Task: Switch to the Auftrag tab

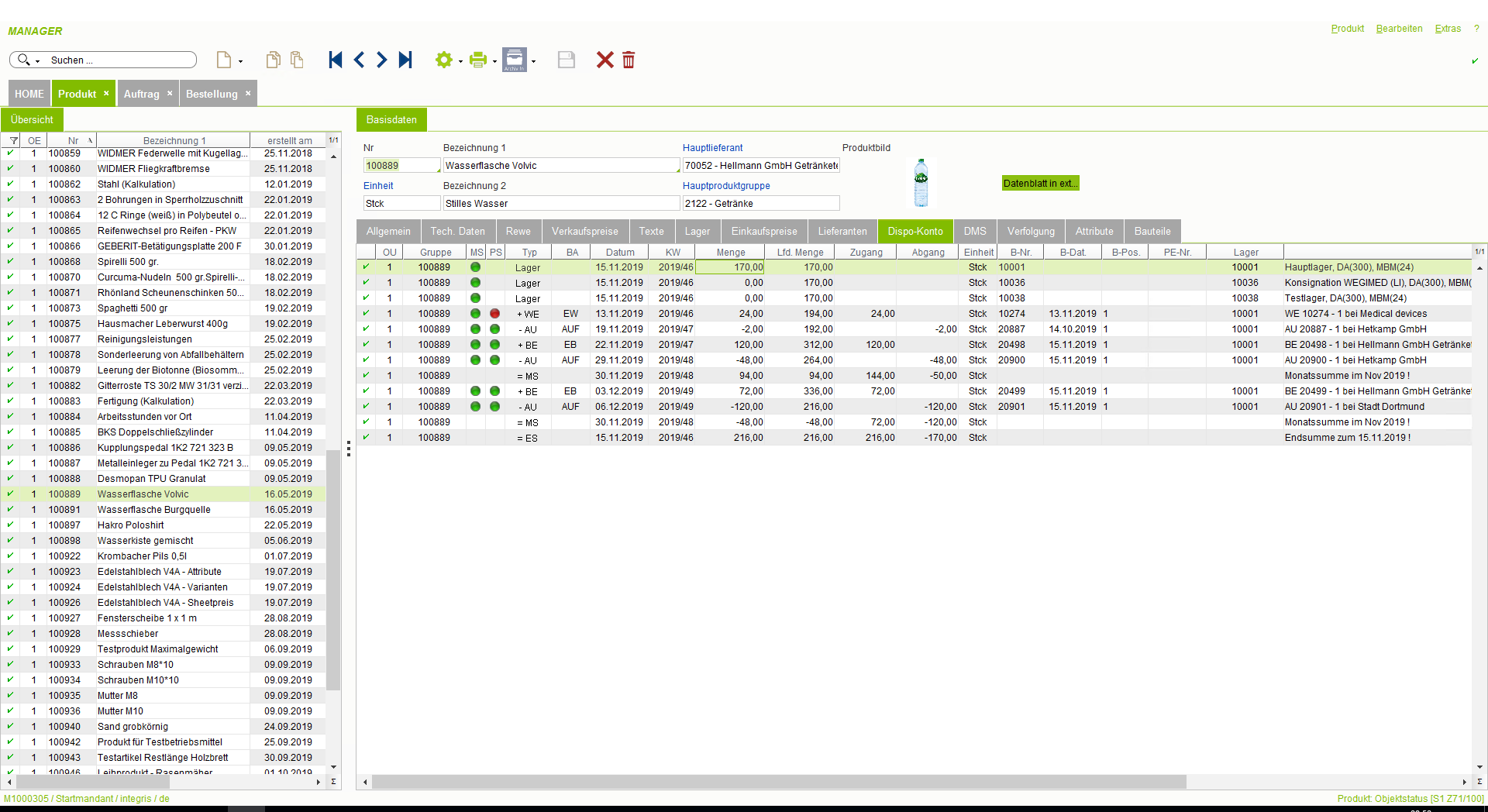Action: (x=141, y=94)
